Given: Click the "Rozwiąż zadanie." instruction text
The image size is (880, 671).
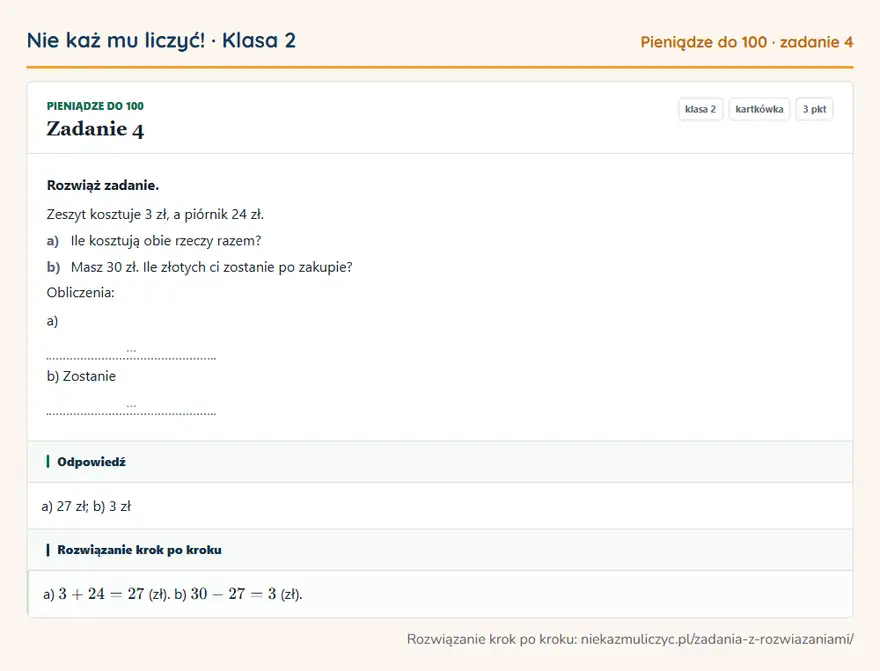Looking at the screenshot, I should pyautogui.click(x=103, y=185).
